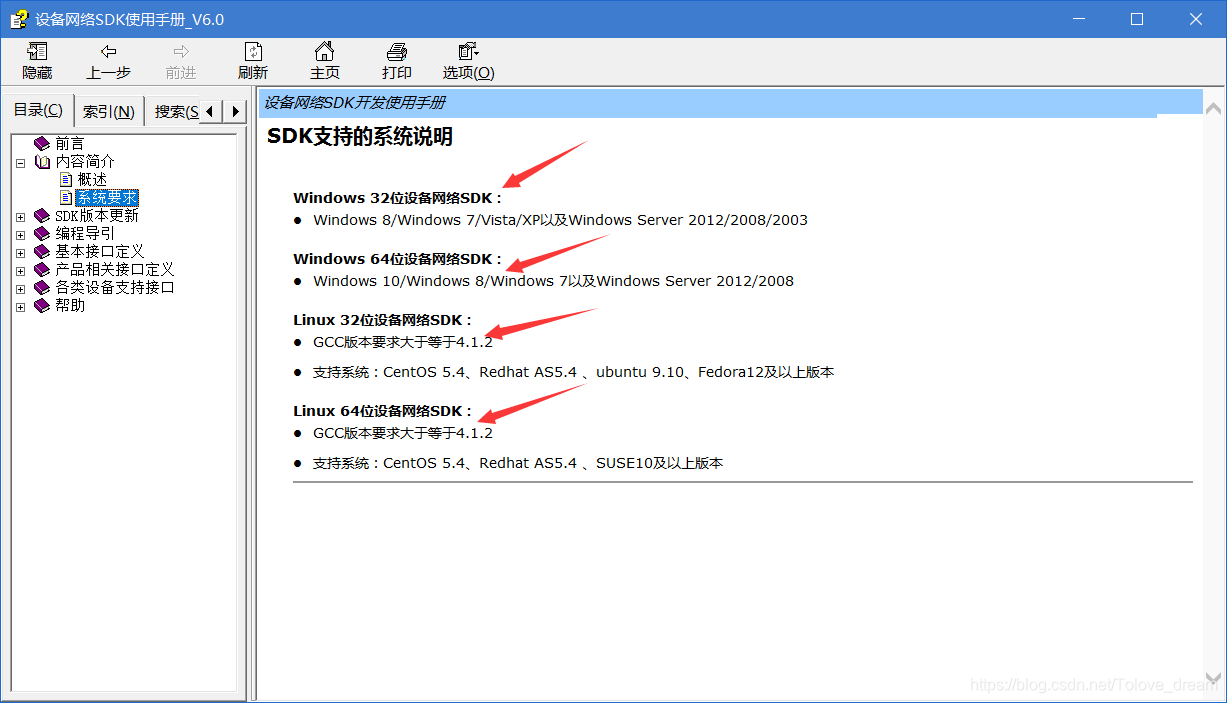Select the 内容简介 topic
This screenshot has width=1227, height=703.
[x=85, y=161]
